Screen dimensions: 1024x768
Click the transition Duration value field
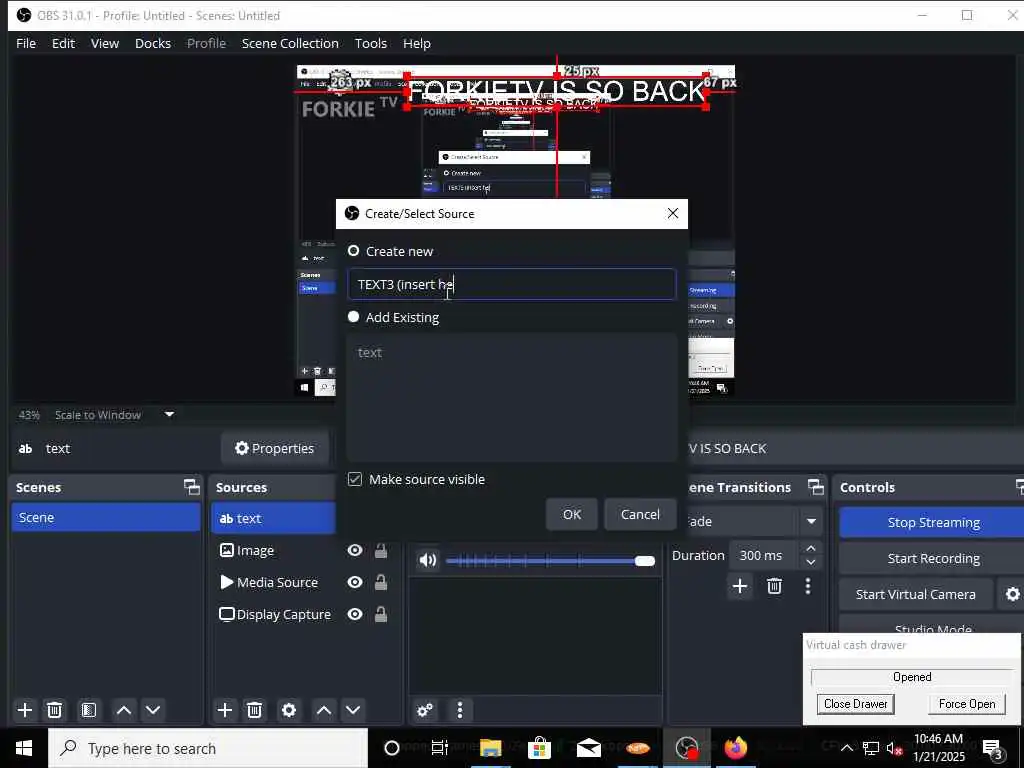click(764, 555)
